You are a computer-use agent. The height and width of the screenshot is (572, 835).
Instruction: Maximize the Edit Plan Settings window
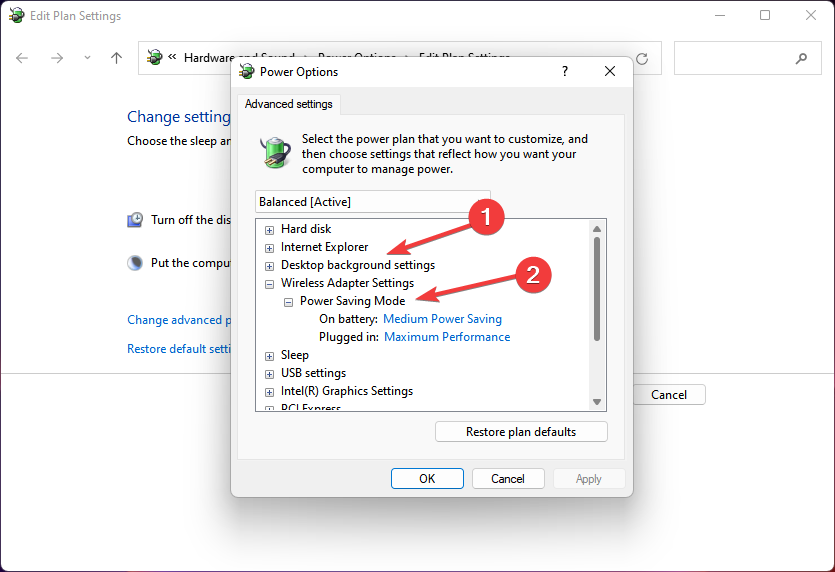765,15
